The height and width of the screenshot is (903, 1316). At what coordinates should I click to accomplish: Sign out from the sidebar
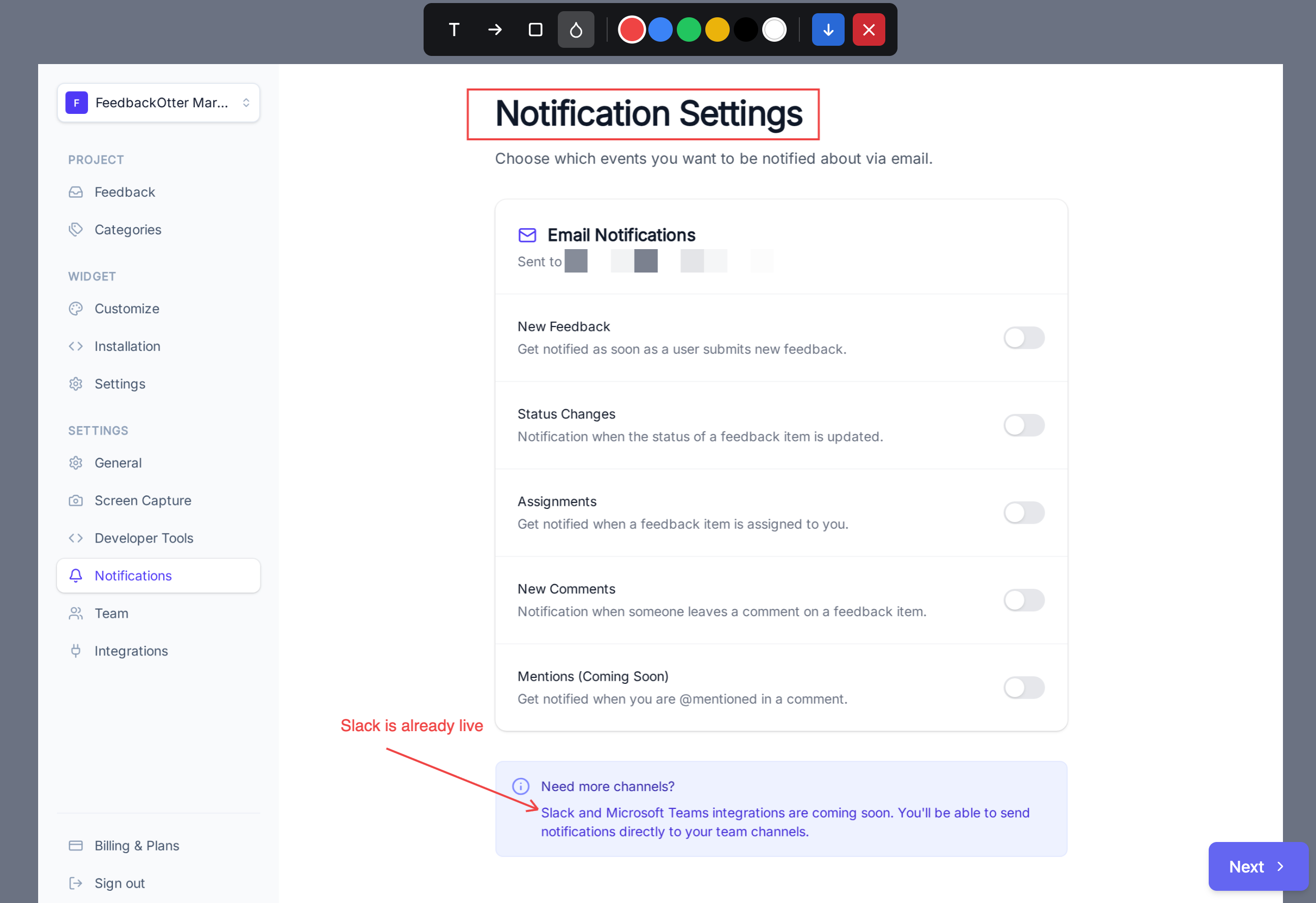119,883
